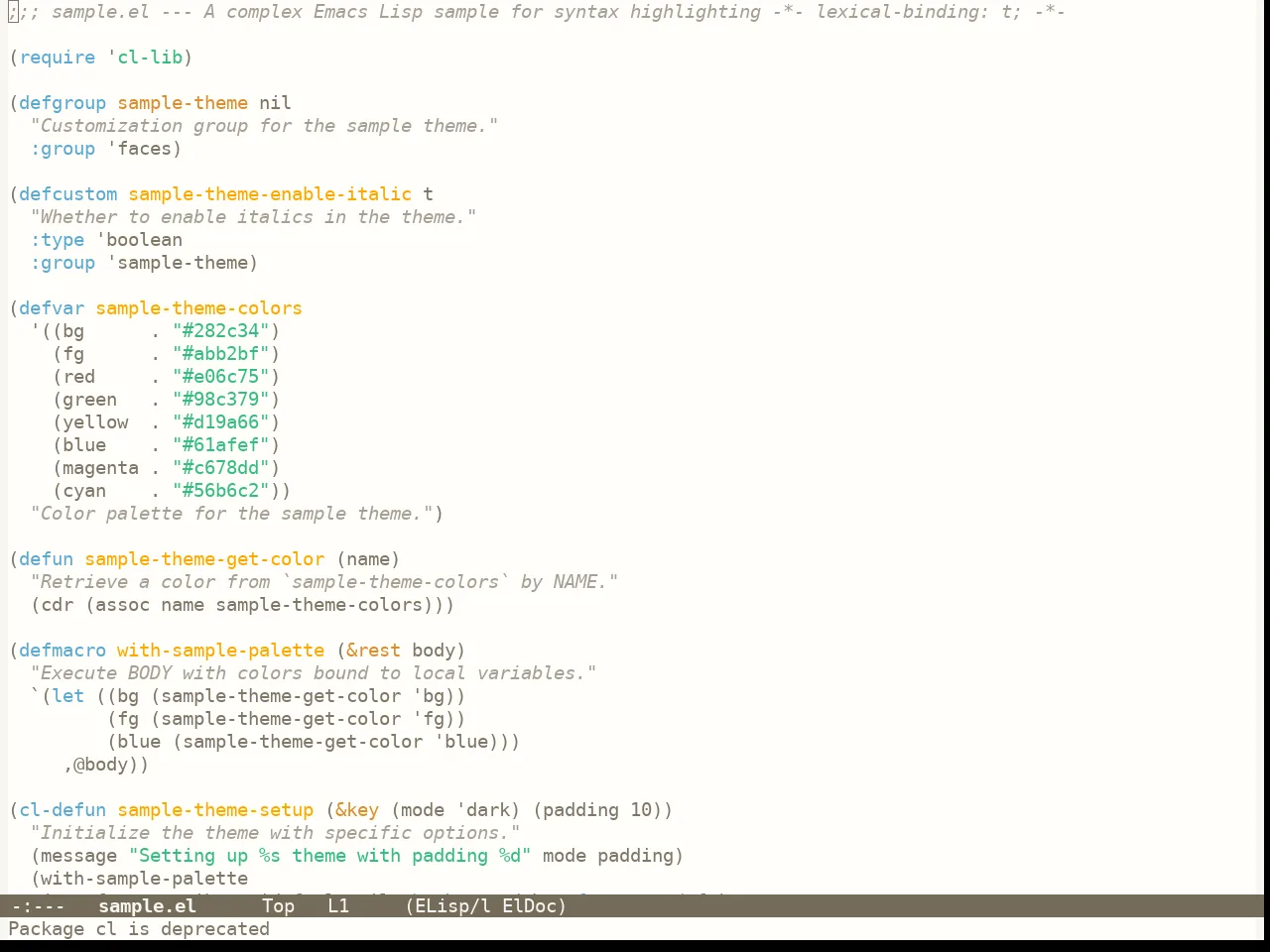Click the 'dark default value
This screenshot has width=1270, height=952.
(482, 810)
